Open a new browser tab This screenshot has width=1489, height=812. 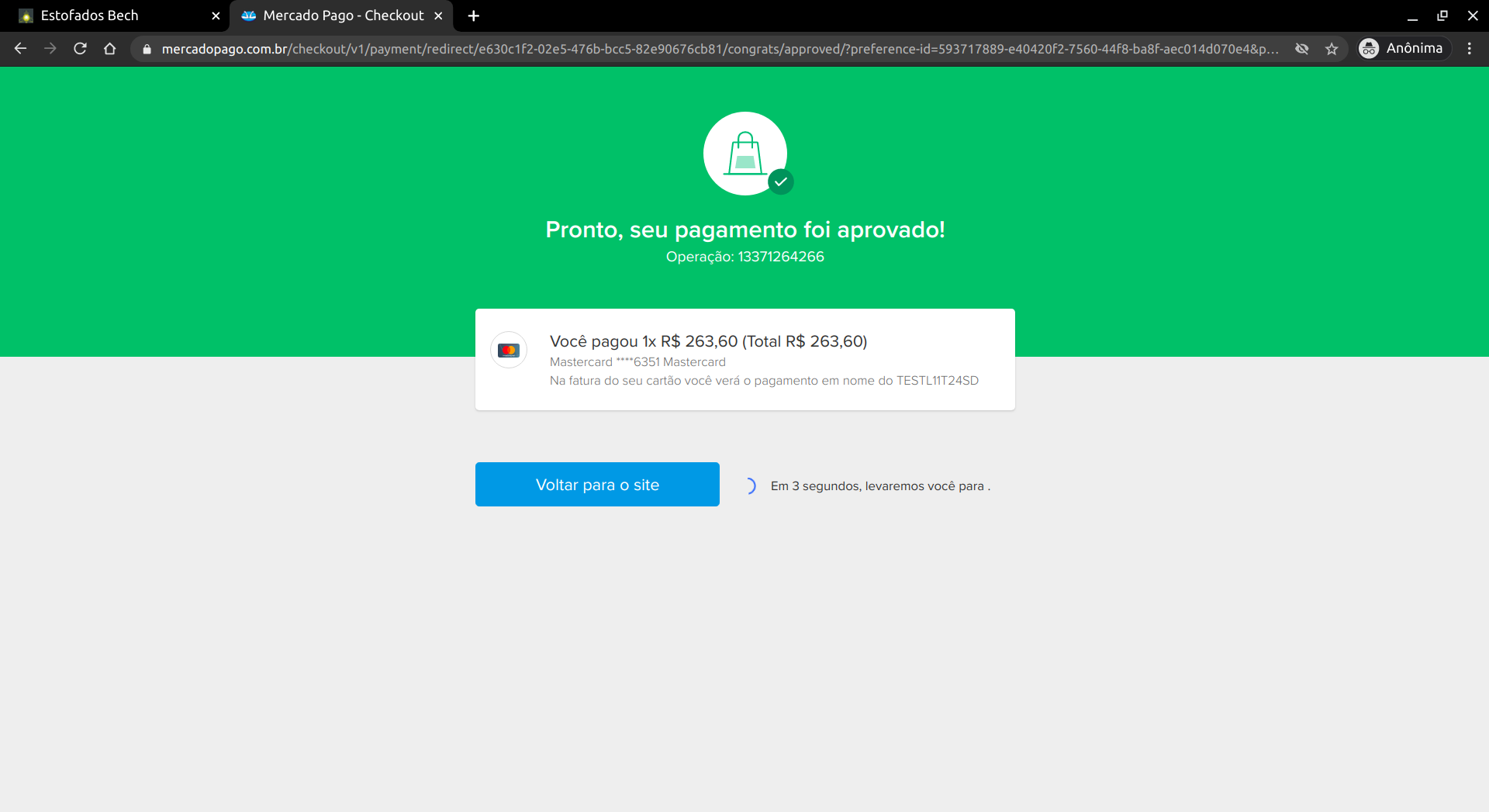474,16
